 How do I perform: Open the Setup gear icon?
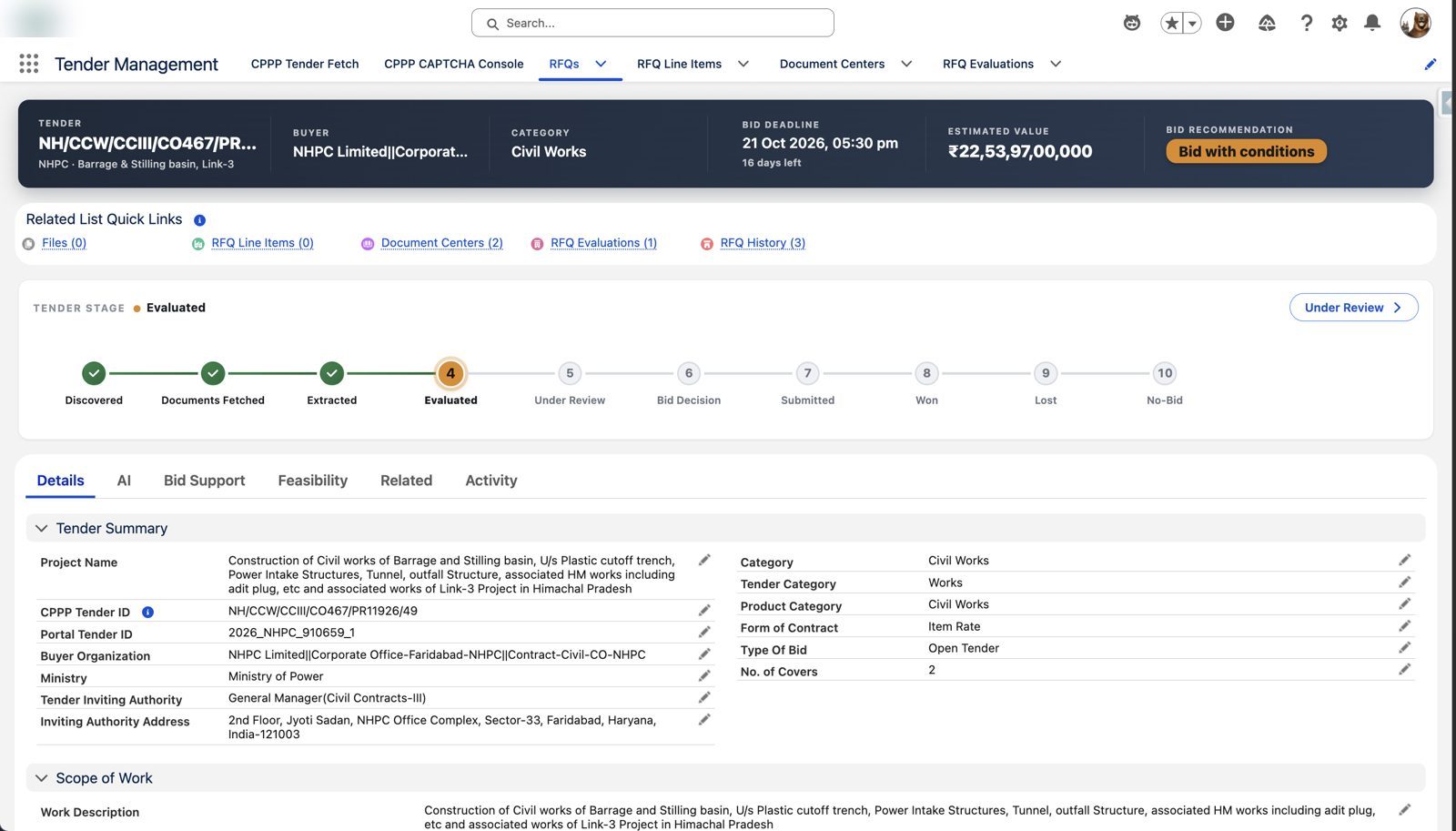tap(1339, 23)
